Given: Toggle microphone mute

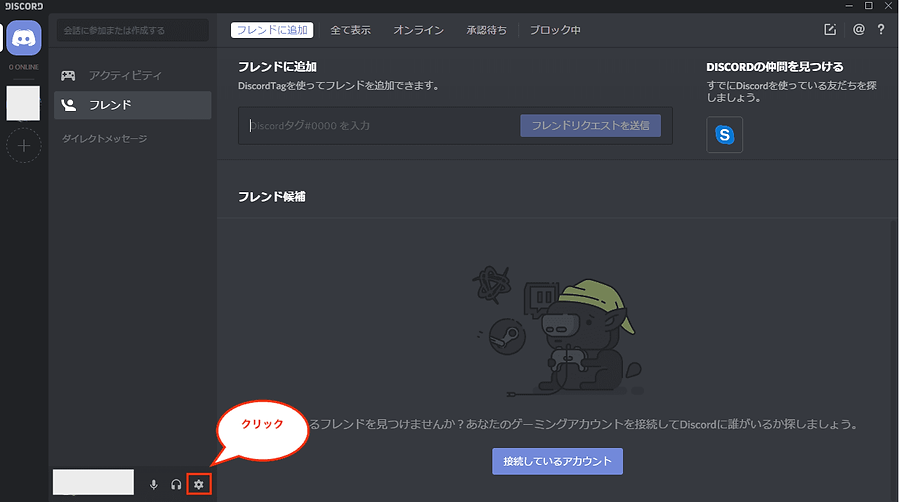Looking at the screenshot, I should pyautogui.click(x=154, y=485).
